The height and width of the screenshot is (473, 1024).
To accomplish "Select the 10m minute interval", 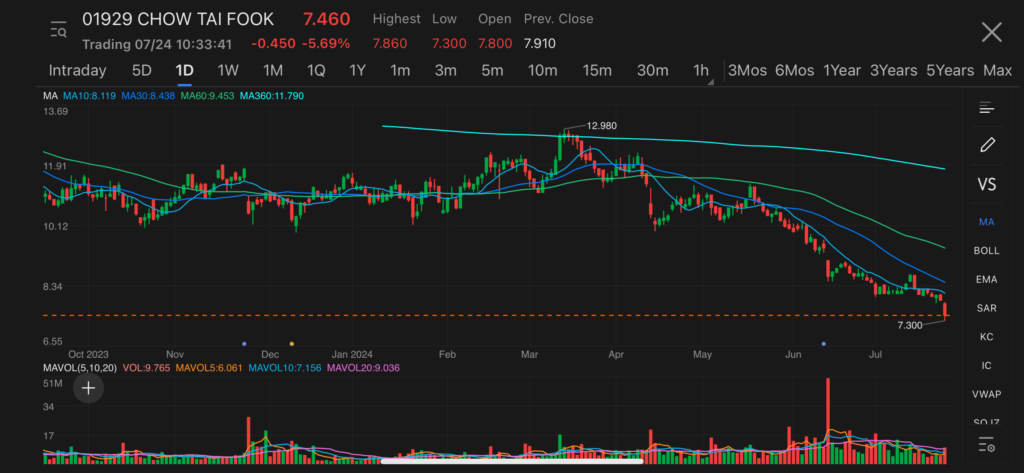I will click(x=543, y=71).
